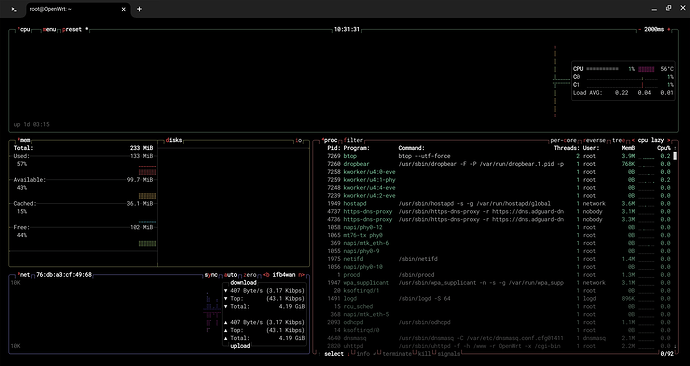The width and height of the screenshot is (690, 366).
Task: Toggle per-core CPU usage in proc
Action: (x=564, y=140)
